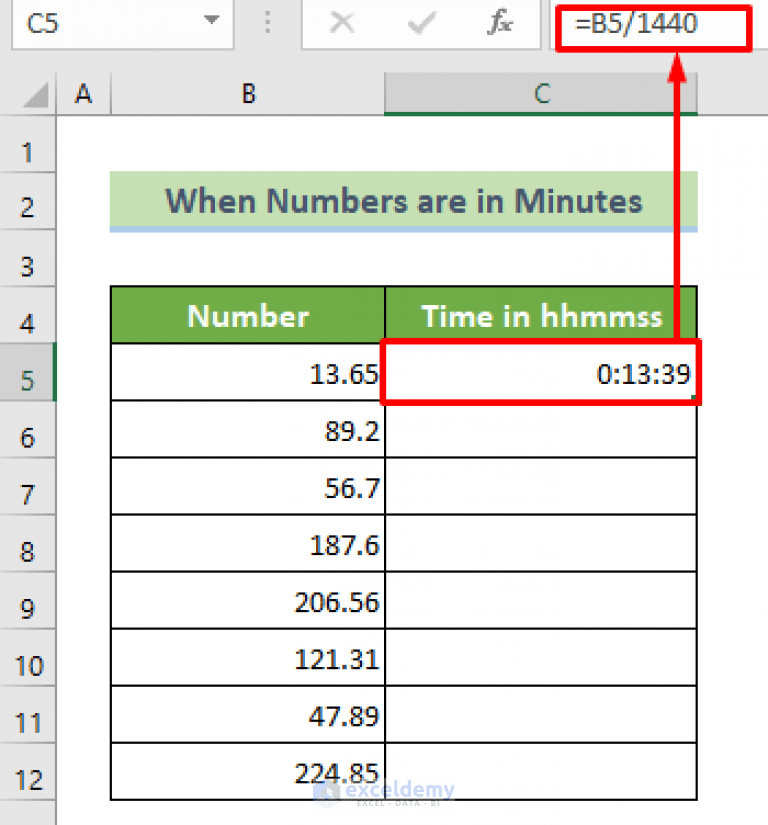The width and height of the screenshot is (768, 825).
Task: Select column header B
Action: pyautogui.click(x=247, y=93)
